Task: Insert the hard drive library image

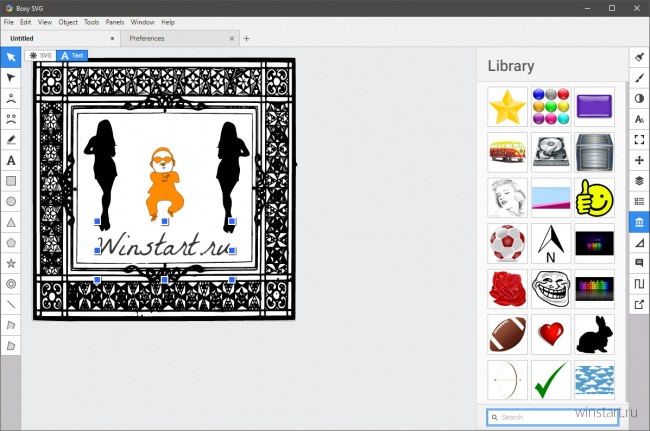Action: 551,153
